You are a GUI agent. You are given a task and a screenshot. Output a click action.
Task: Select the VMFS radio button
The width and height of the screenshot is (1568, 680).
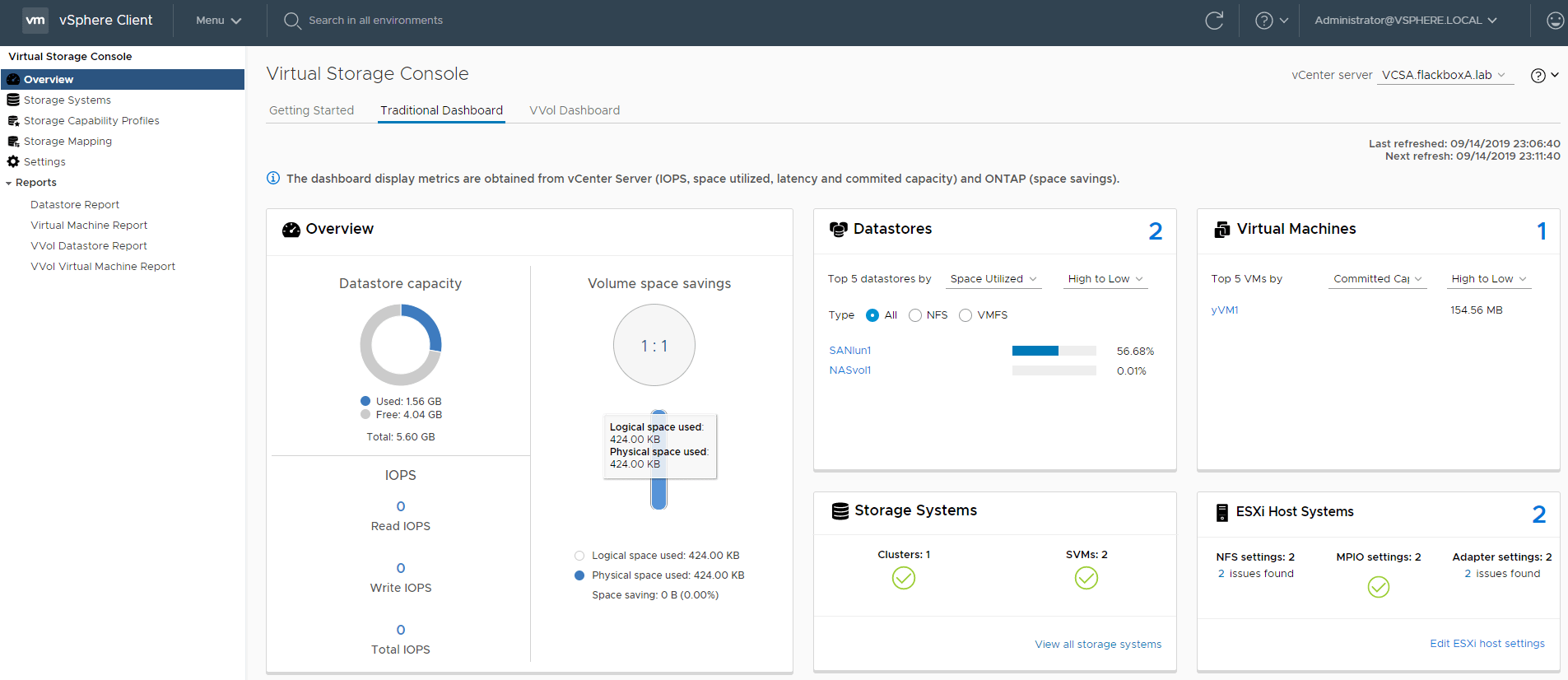(965, 315)
